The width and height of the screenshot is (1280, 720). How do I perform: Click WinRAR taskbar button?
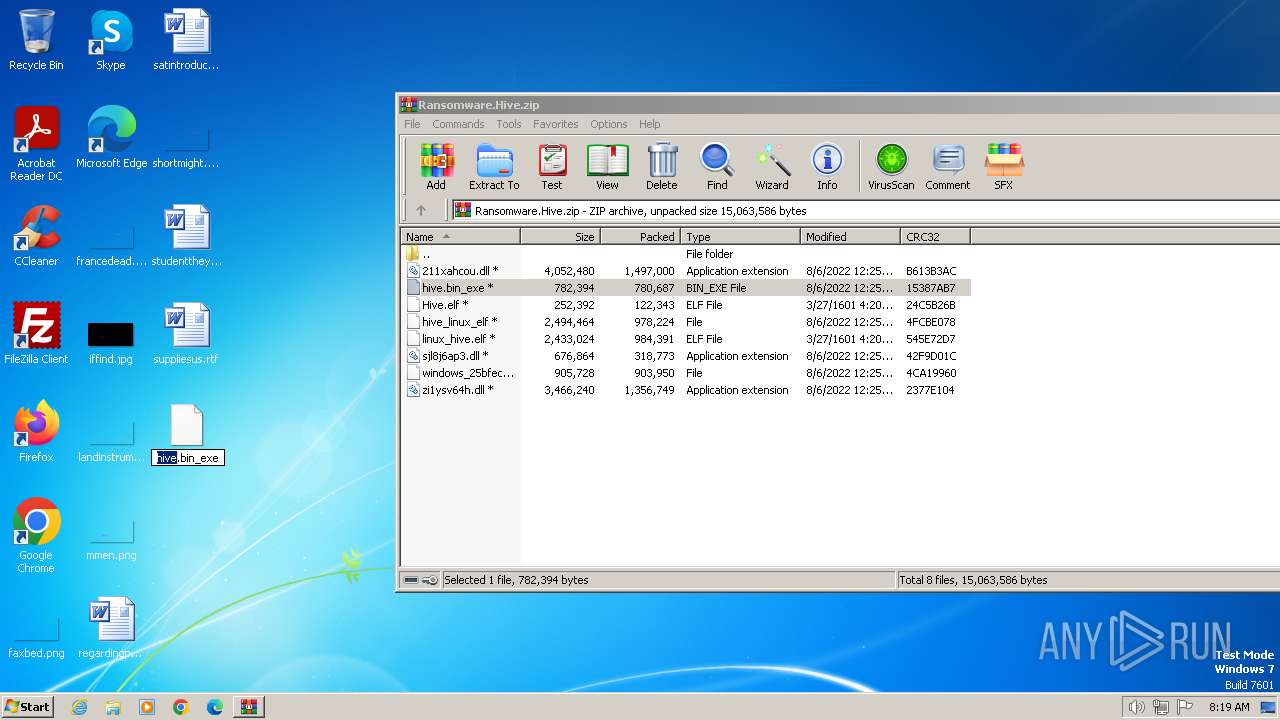248,707
